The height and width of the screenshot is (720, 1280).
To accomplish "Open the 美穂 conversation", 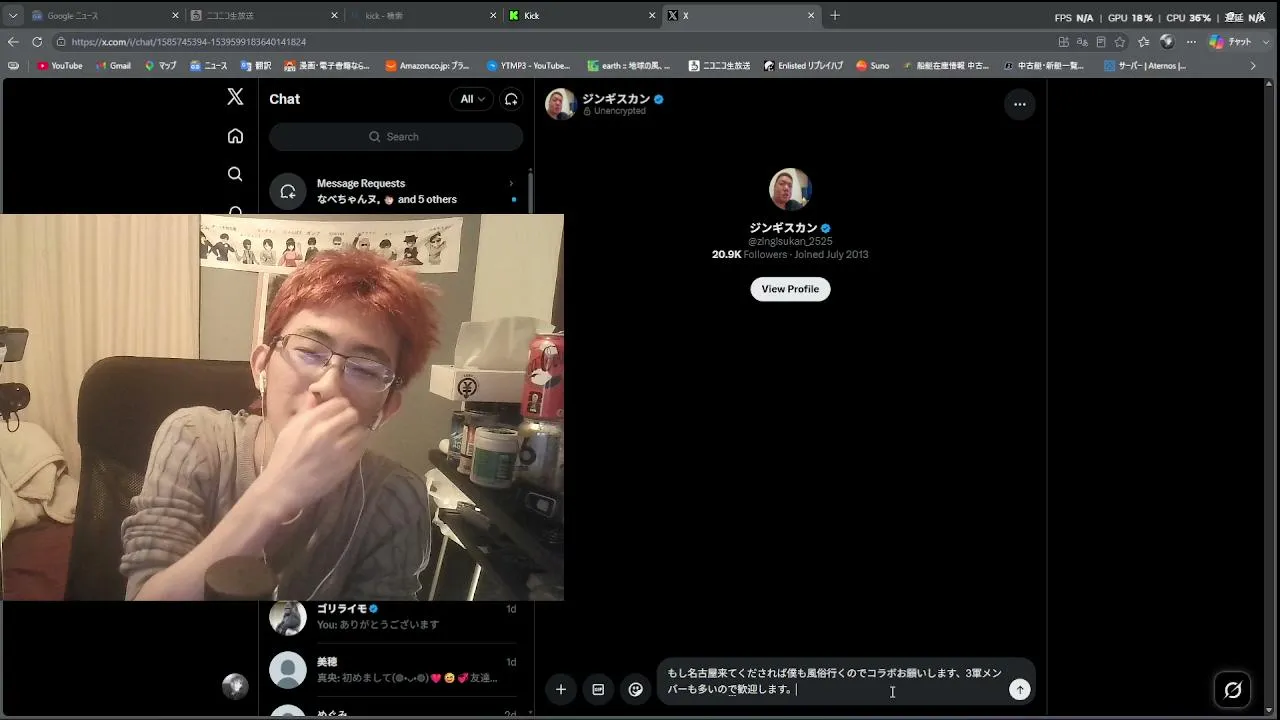I will point(396,670).
